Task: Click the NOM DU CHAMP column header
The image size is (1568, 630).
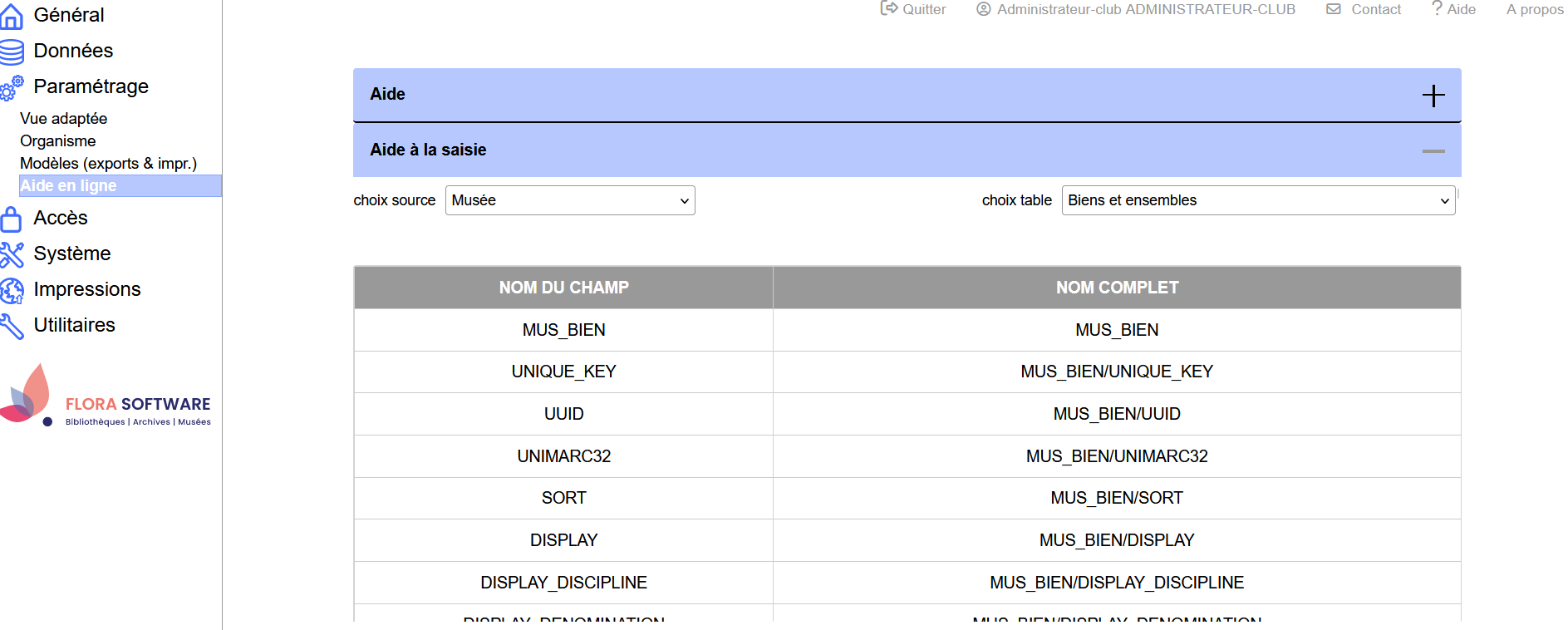Action: point(563,288)
